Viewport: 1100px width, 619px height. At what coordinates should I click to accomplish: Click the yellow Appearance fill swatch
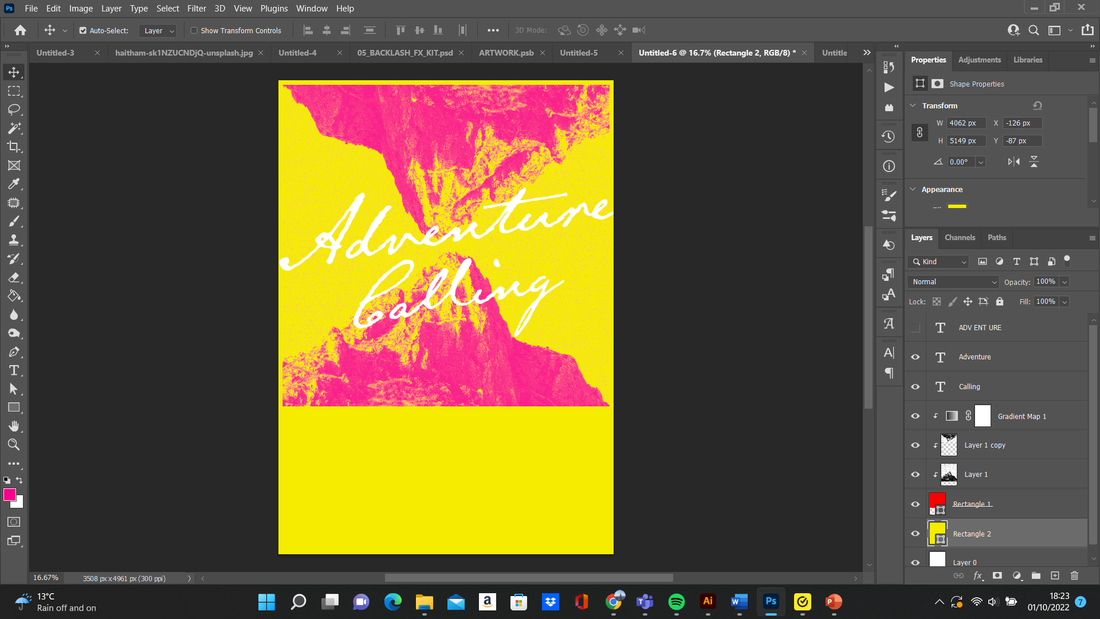957,206
